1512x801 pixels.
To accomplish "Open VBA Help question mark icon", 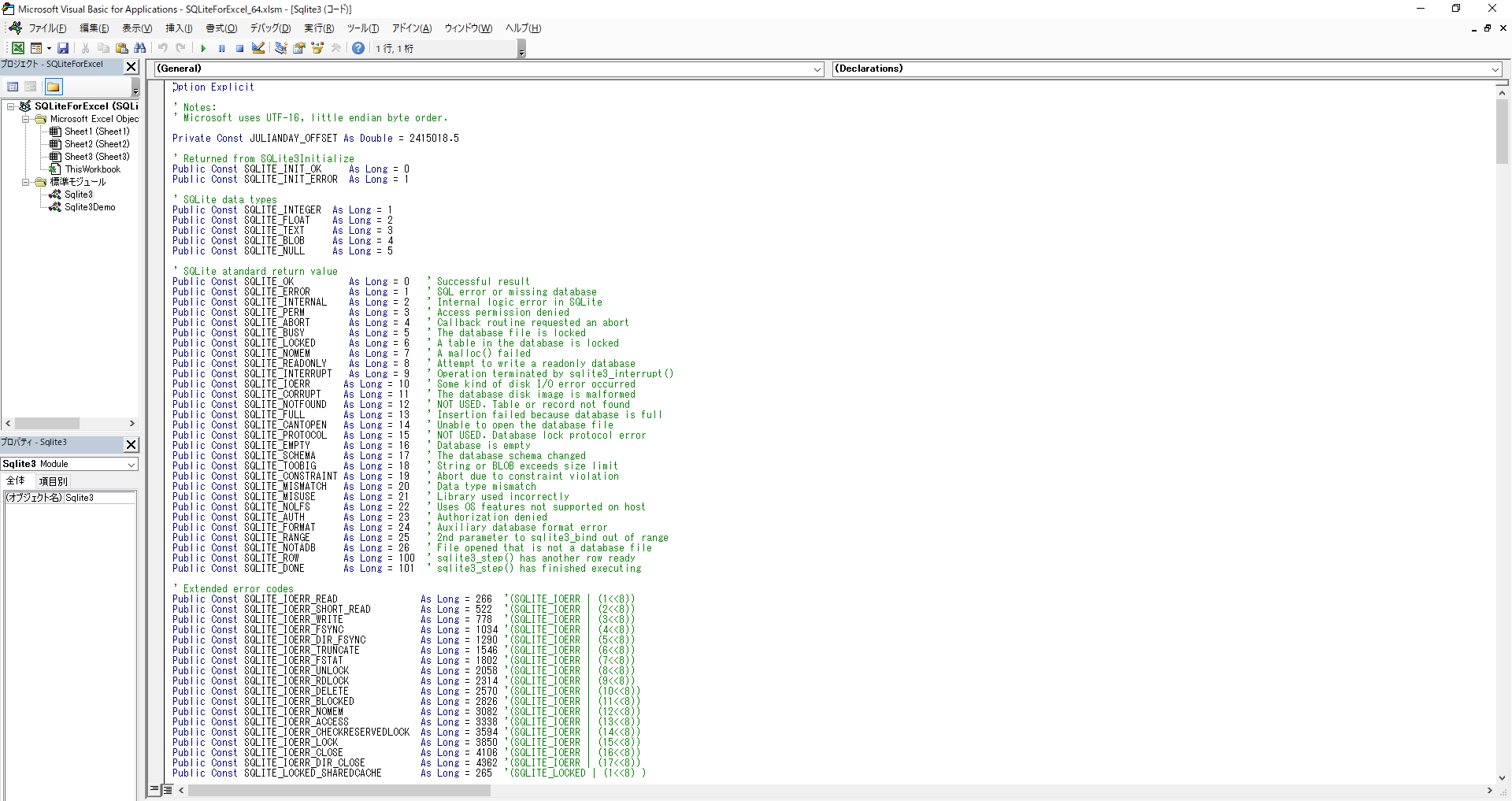I will click(358, 48).
